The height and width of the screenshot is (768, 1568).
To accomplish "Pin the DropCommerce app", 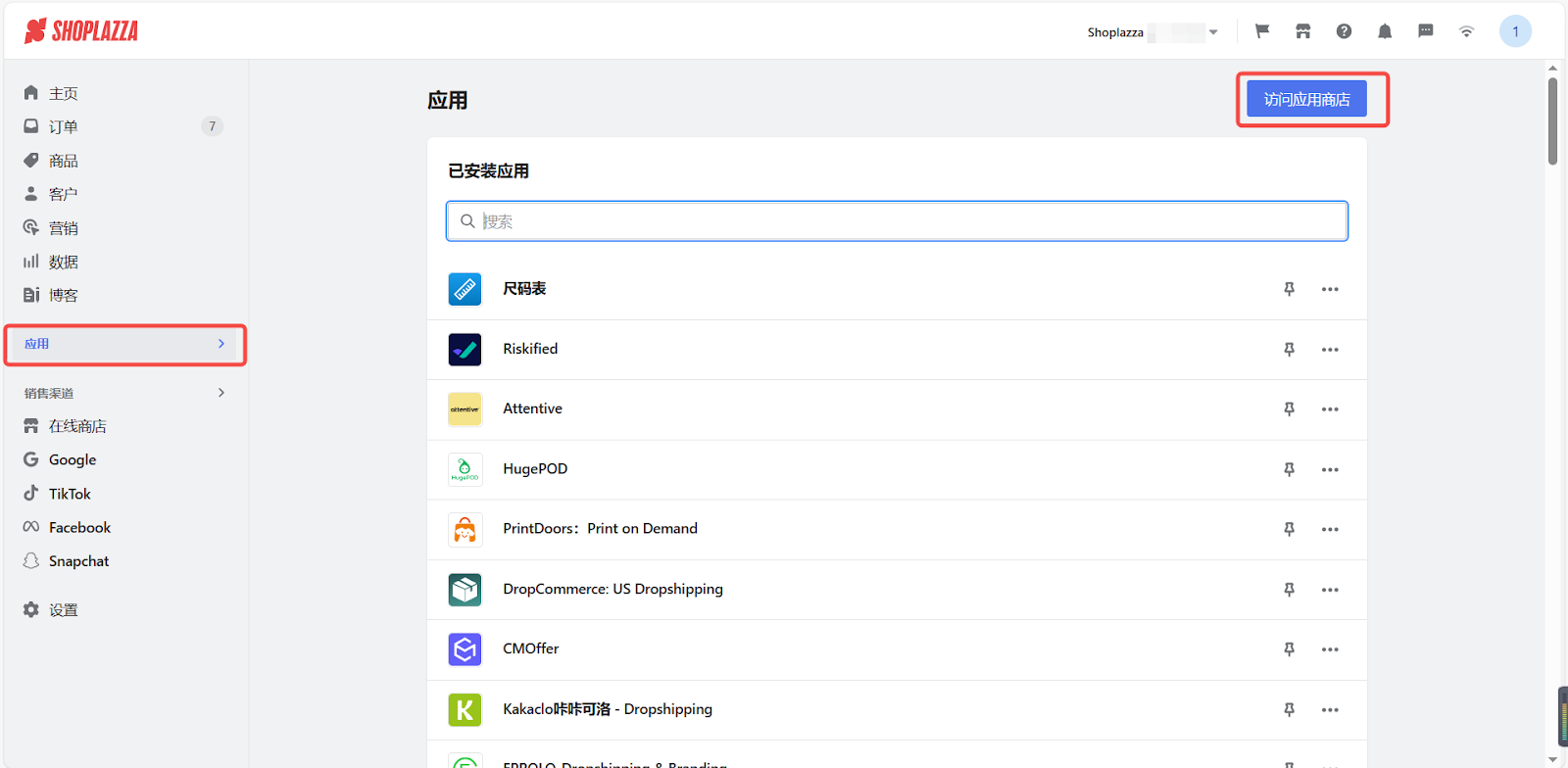I will point(1290,590).
